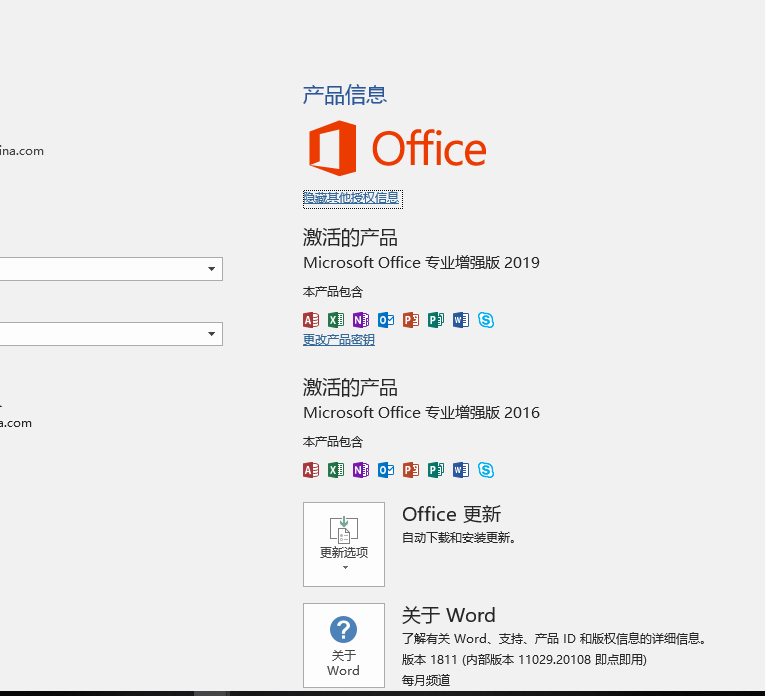Click Microsoft Office 专业增强版 2016 text
Image resolution: width=765 pixels, height=696 pixels.
(422, 413)
